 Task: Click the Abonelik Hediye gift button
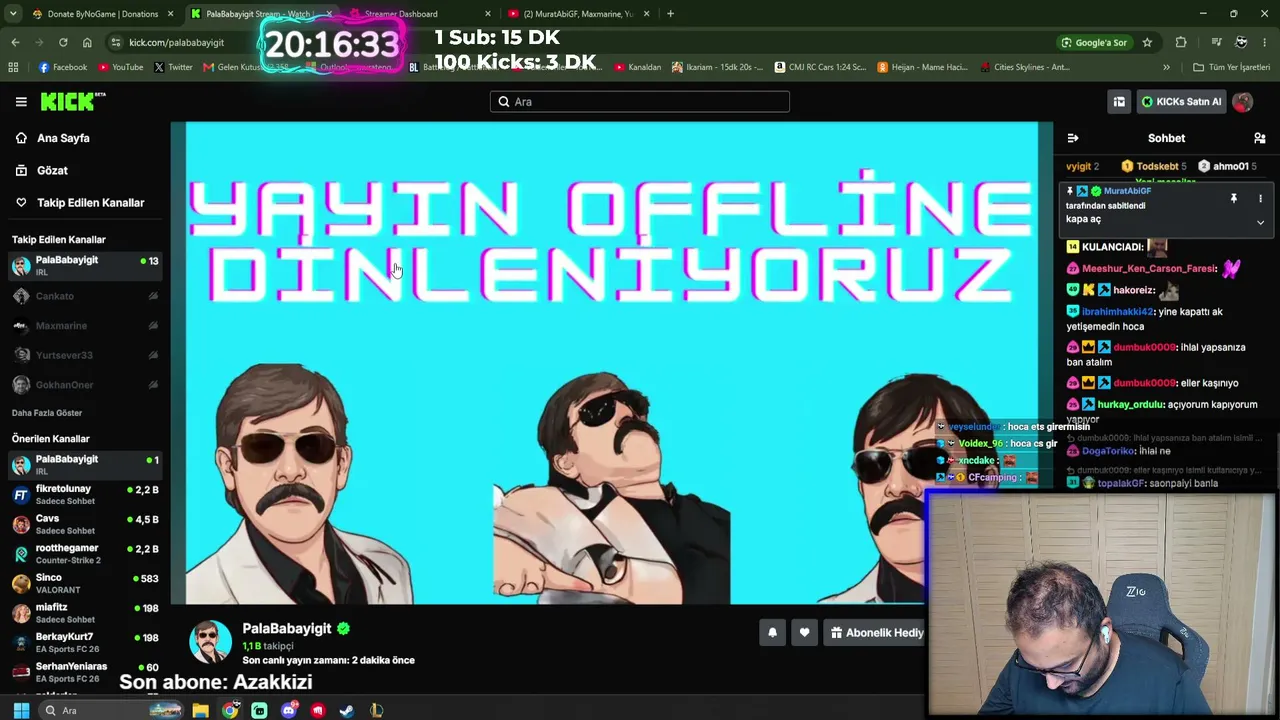point(877,632)
